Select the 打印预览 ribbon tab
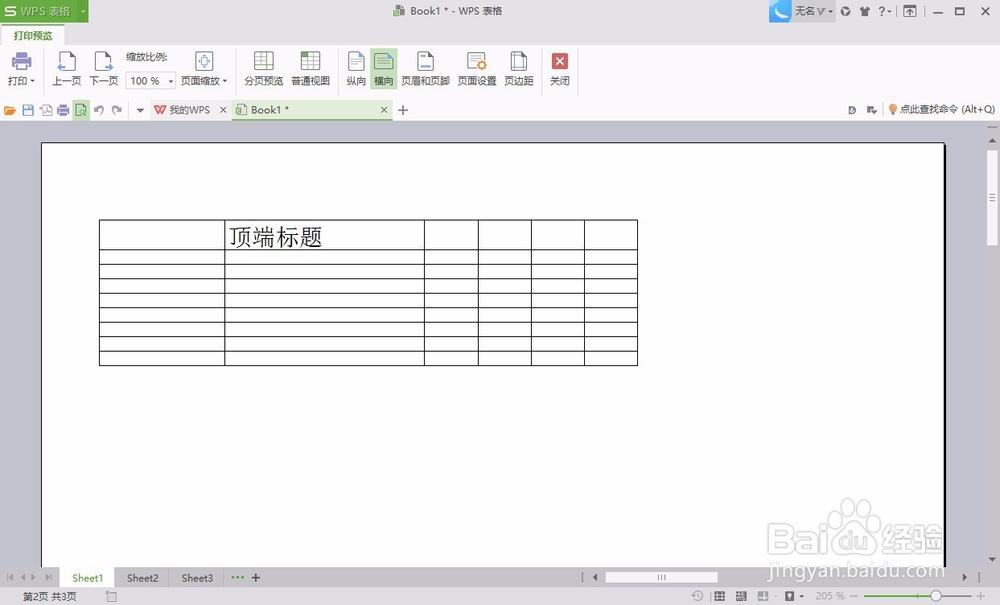The height and width of the screenshot is (605, 1000). [33, 36]
